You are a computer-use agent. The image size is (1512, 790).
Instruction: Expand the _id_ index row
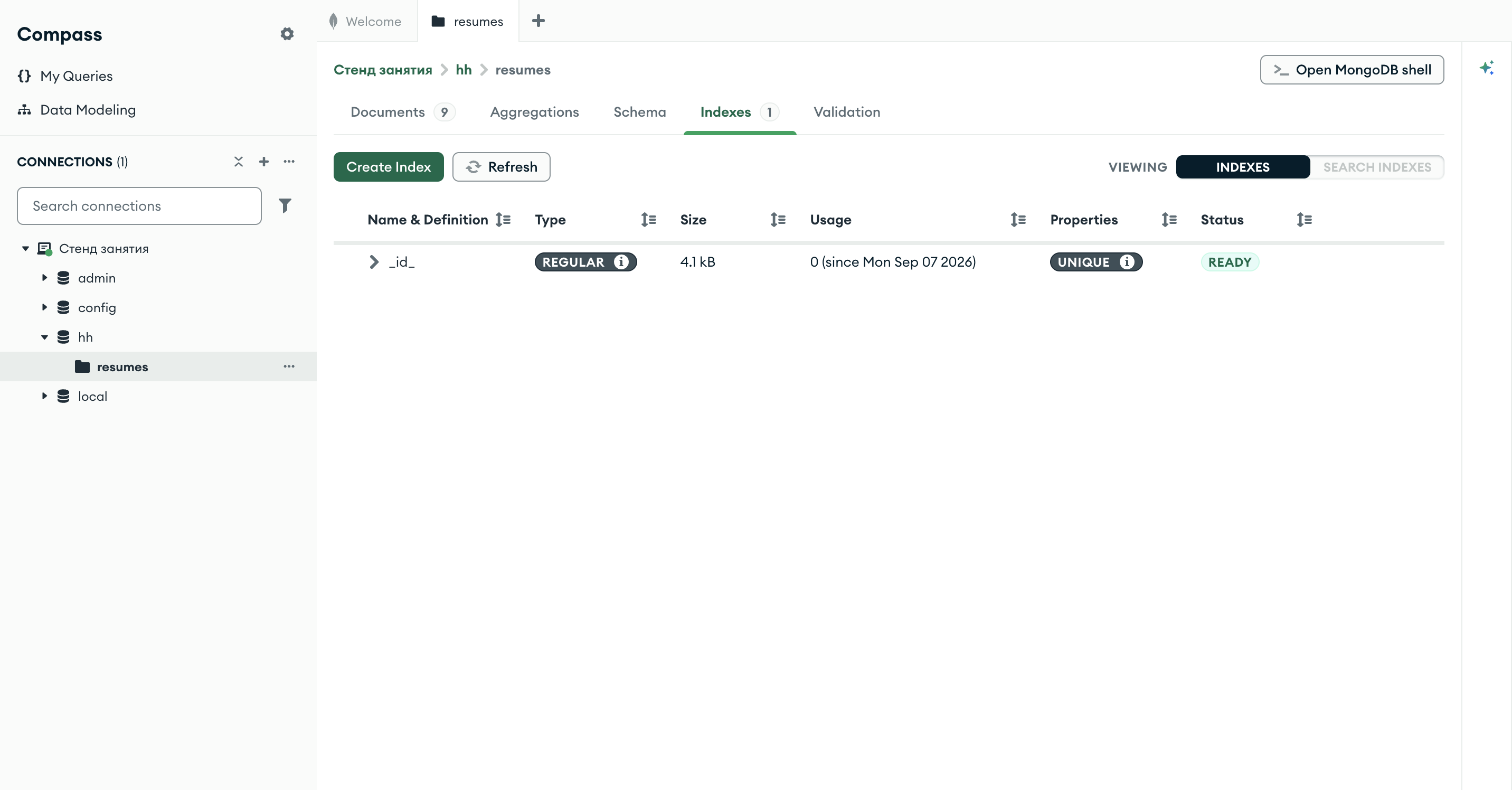click(374, 262)
